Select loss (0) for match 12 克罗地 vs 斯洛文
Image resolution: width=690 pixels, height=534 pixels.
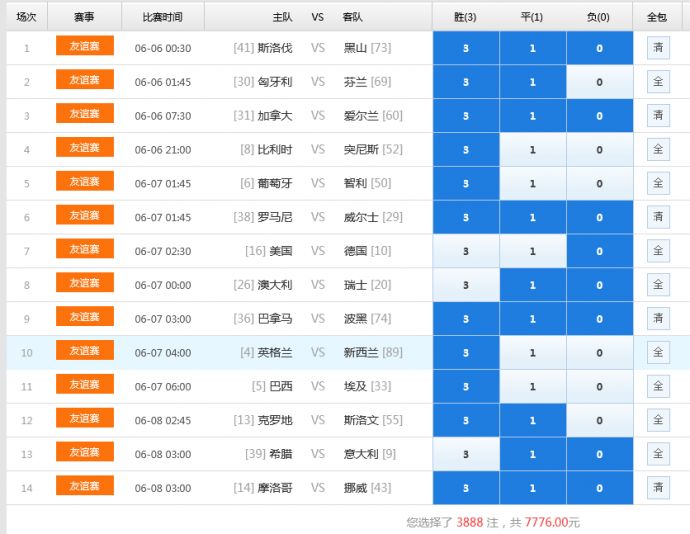coord(599,420)
